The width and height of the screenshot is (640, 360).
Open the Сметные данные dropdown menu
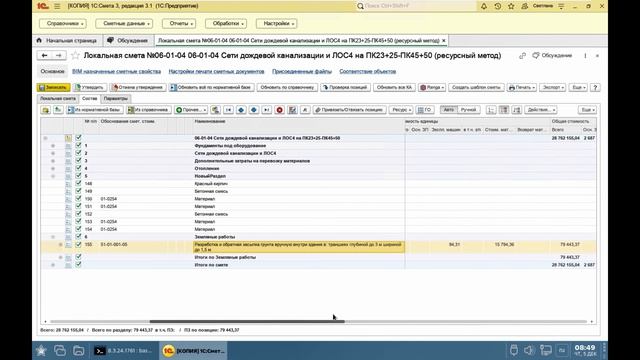click(124, 24)
